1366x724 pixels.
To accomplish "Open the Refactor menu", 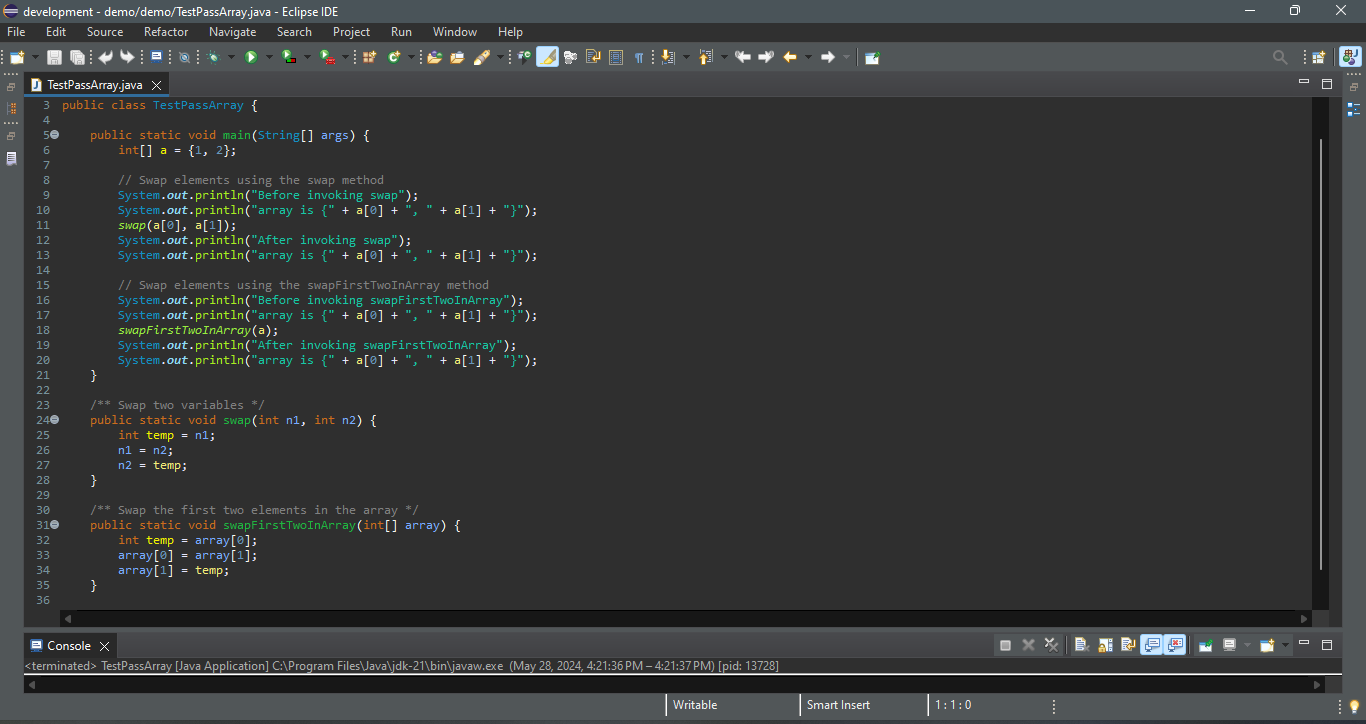I will point(166,32).
